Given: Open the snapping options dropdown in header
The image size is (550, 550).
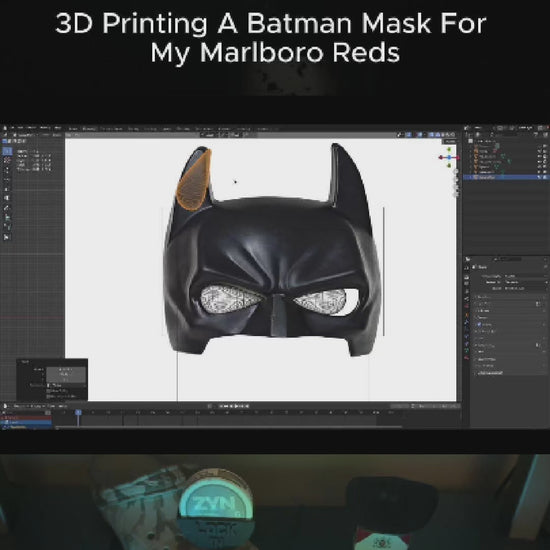Looking at the screenshot, I should 235,135.
